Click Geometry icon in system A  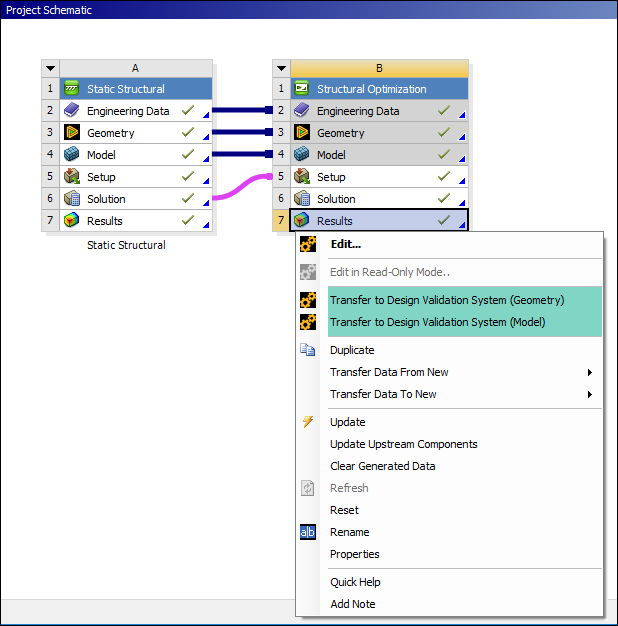tap(72, 132)
